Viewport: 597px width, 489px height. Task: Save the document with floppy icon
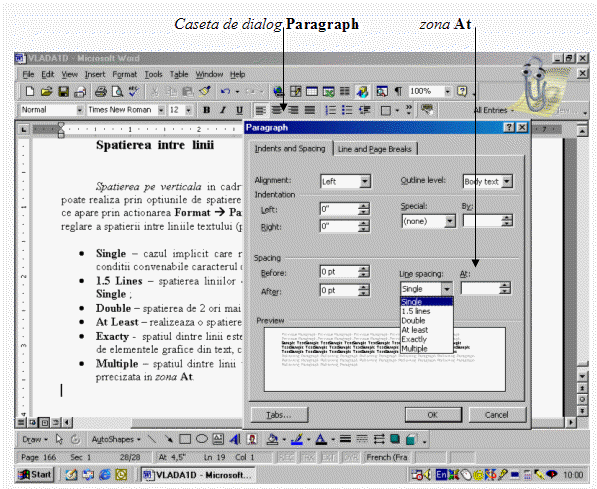click(x=63, y=91)
